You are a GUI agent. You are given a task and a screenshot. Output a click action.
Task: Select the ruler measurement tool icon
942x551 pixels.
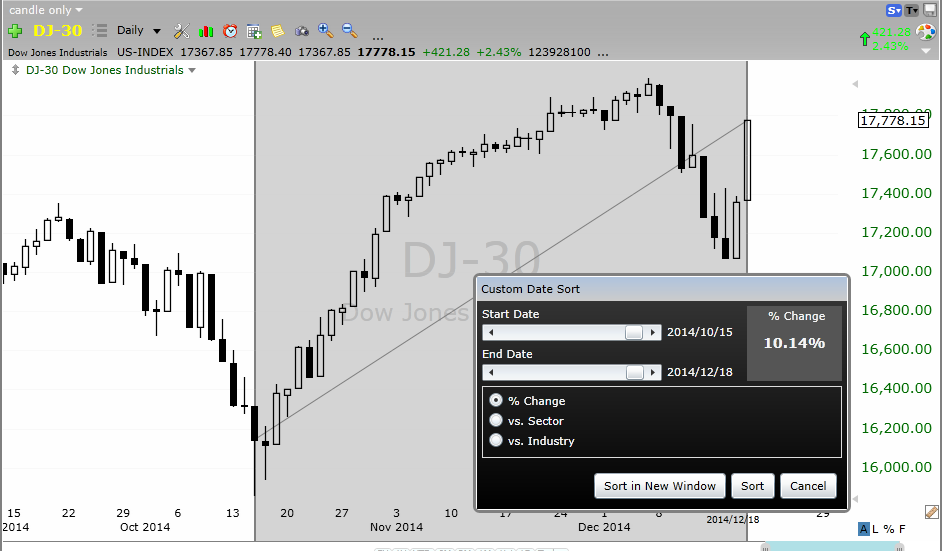932,512
